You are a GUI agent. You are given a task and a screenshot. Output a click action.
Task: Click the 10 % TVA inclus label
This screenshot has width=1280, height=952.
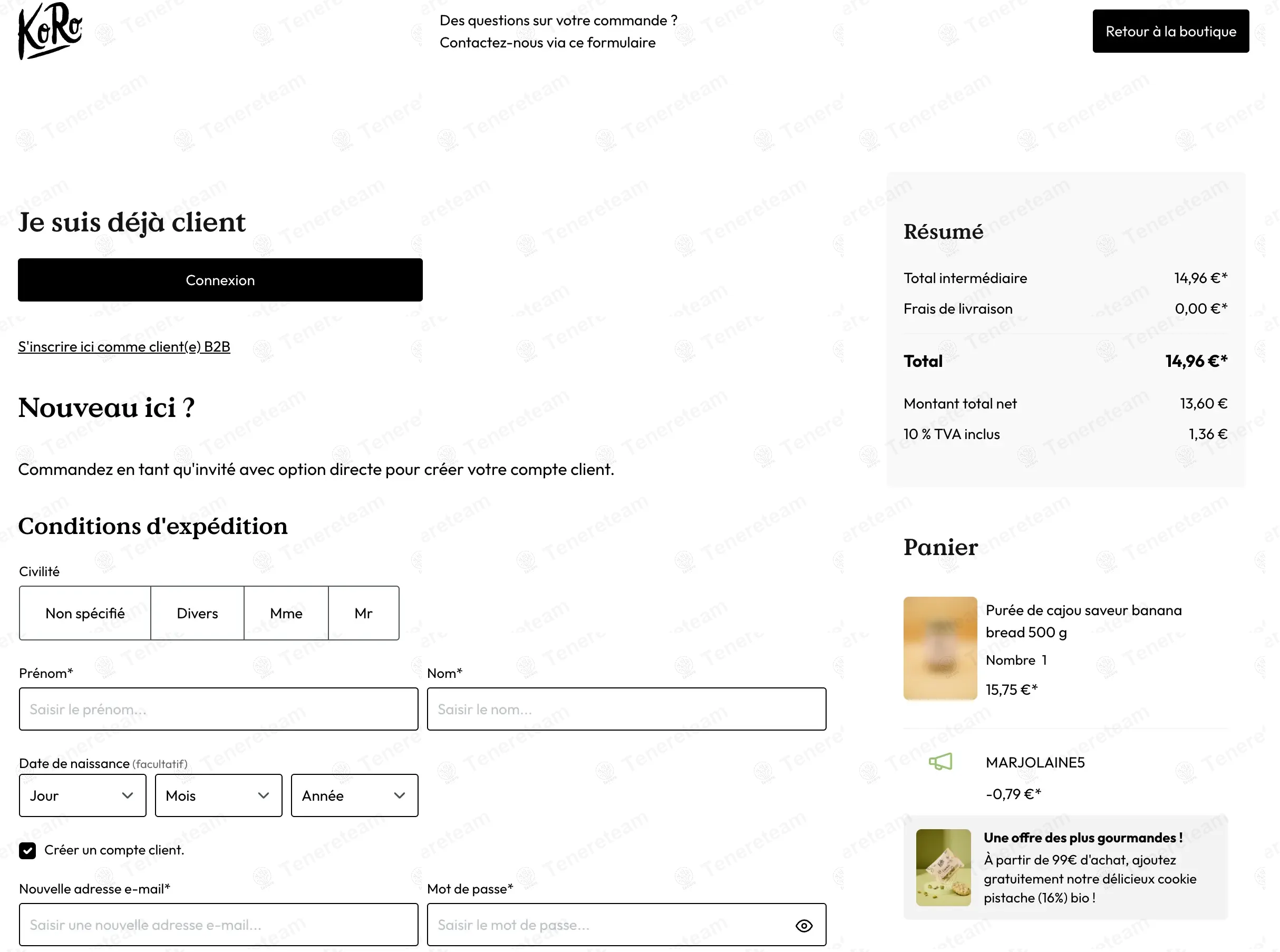click(952, 434)
